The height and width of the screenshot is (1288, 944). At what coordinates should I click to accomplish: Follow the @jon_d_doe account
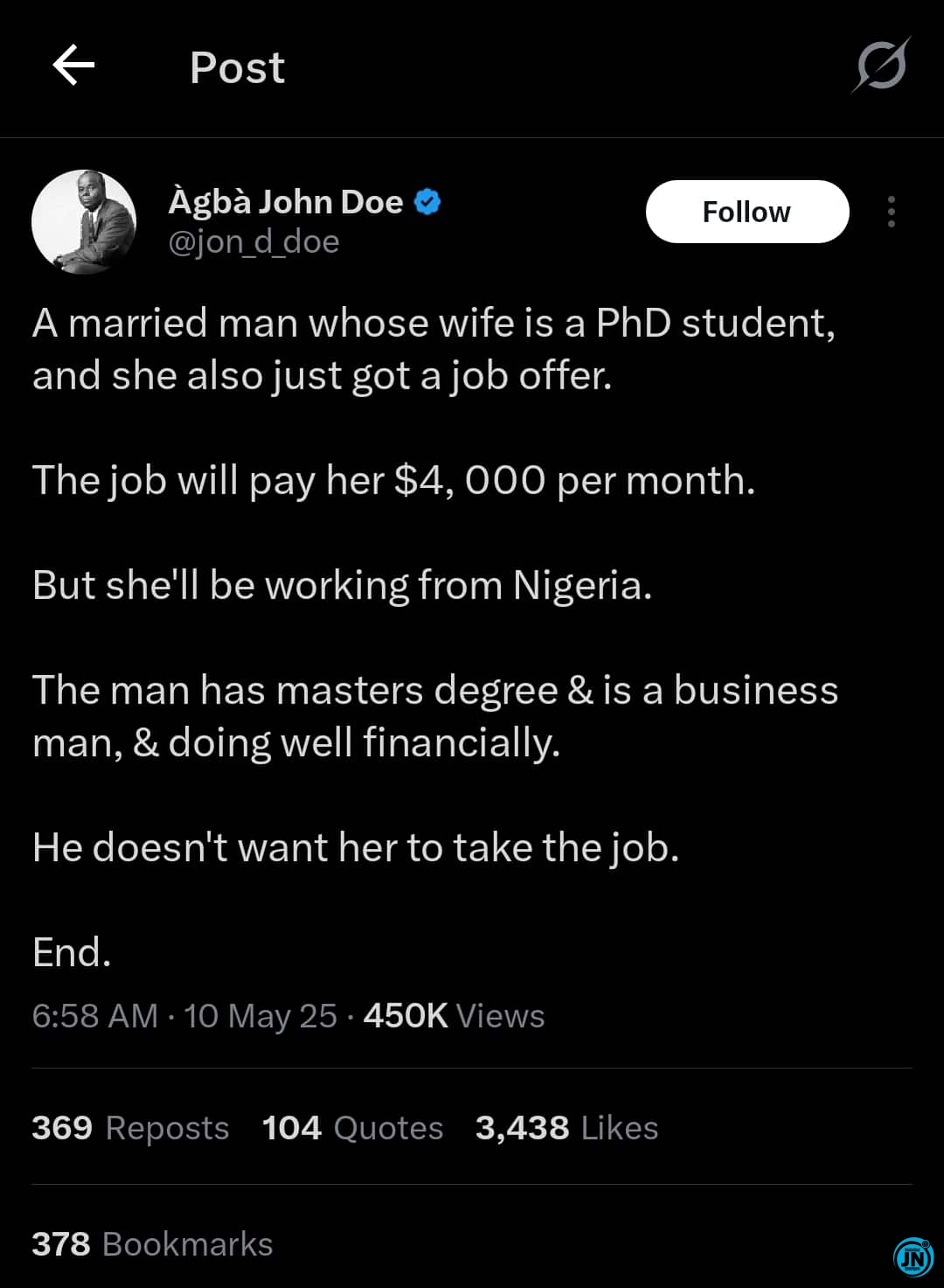(747, 212)
